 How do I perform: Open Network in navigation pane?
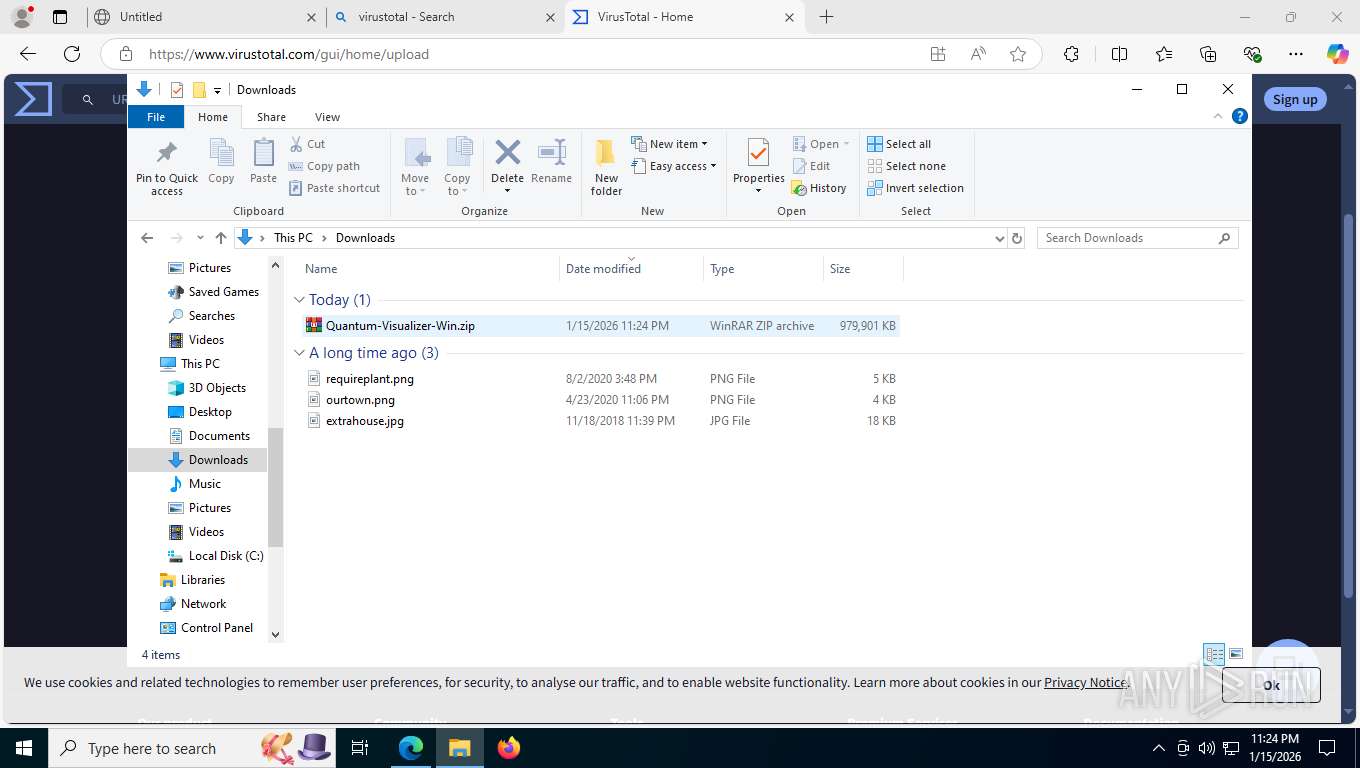click(x=193, y=604)
